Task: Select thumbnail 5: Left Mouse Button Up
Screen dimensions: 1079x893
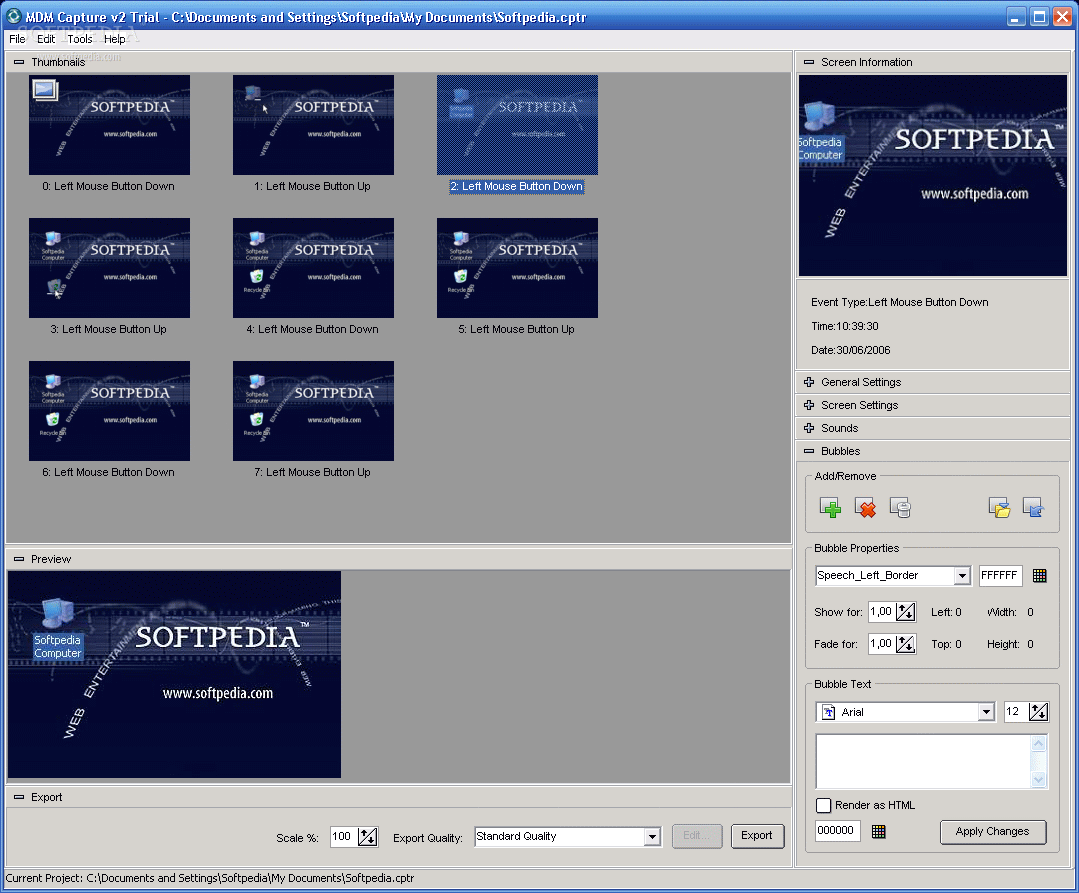Action: coord(517,268)
